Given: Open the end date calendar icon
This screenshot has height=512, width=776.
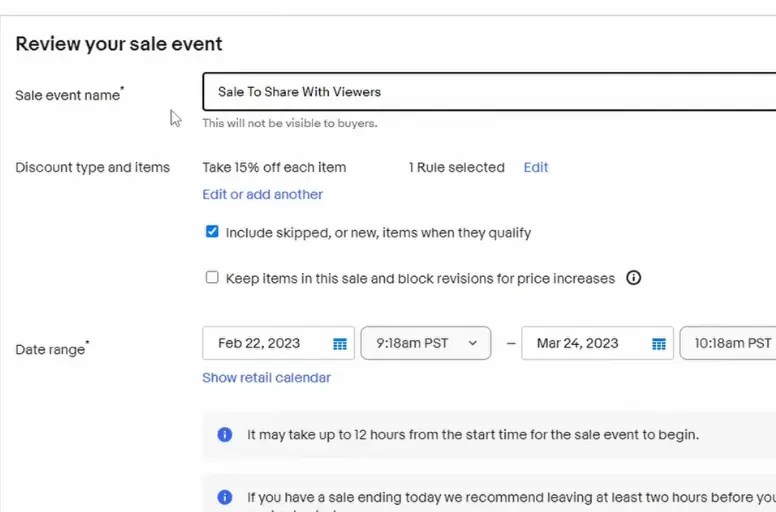Looking at the screenshot, I should pos(659,344).
